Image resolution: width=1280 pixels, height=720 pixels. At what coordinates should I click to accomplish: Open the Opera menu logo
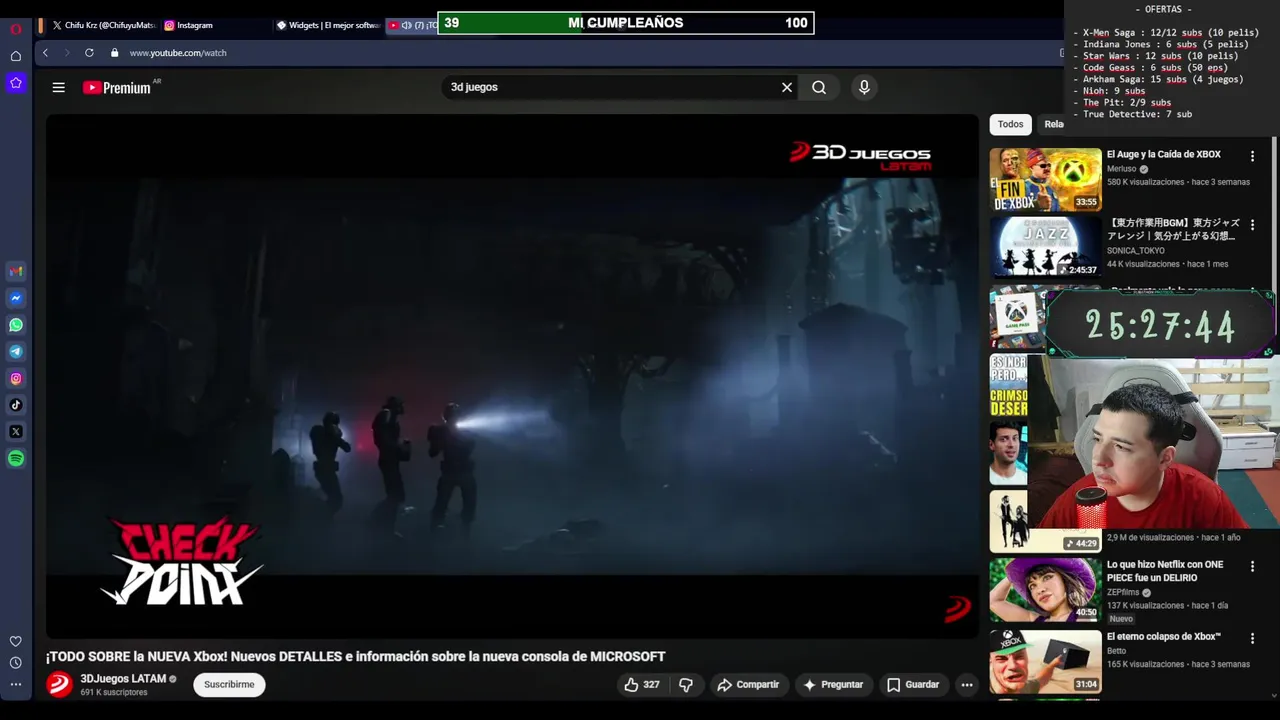pyautogui.click(x=16, y=28)
